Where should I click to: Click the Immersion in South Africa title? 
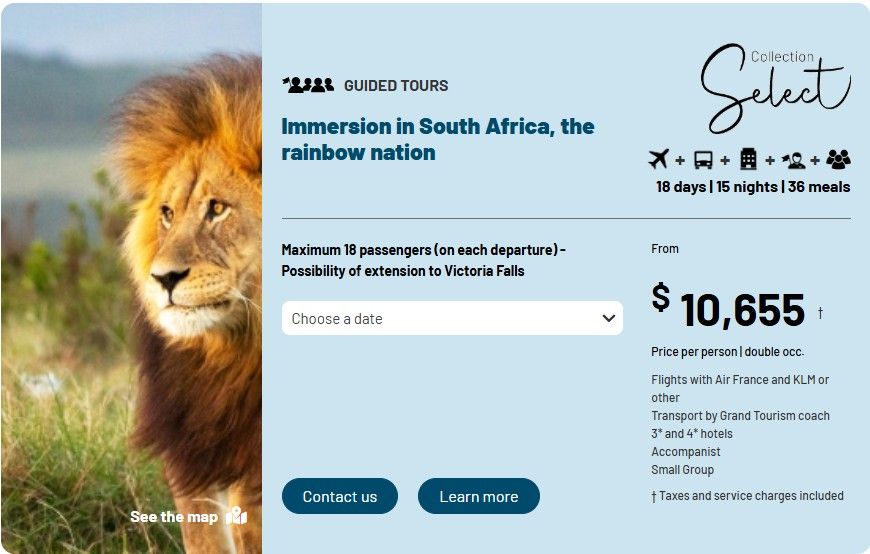[x=437, y=139]
